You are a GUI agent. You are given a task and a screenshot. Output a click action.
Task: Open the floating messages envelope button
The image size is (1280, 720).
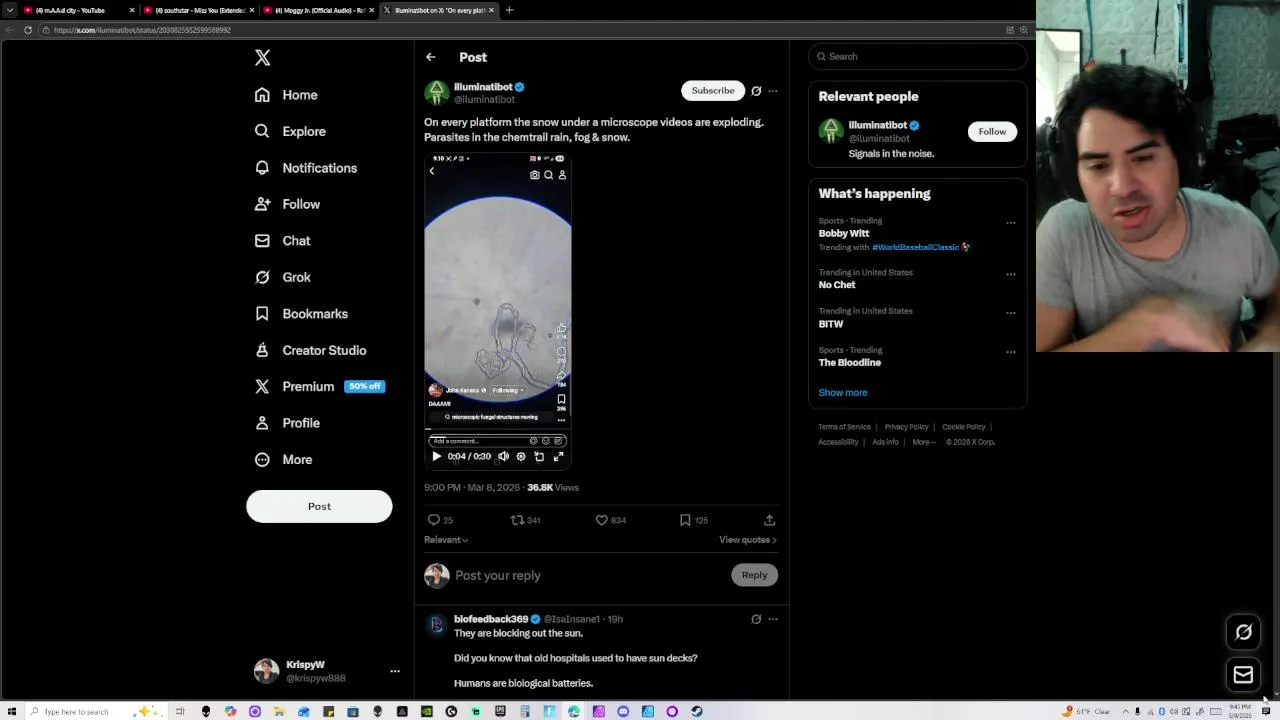pyautogui.click(x=1243, y=676)
